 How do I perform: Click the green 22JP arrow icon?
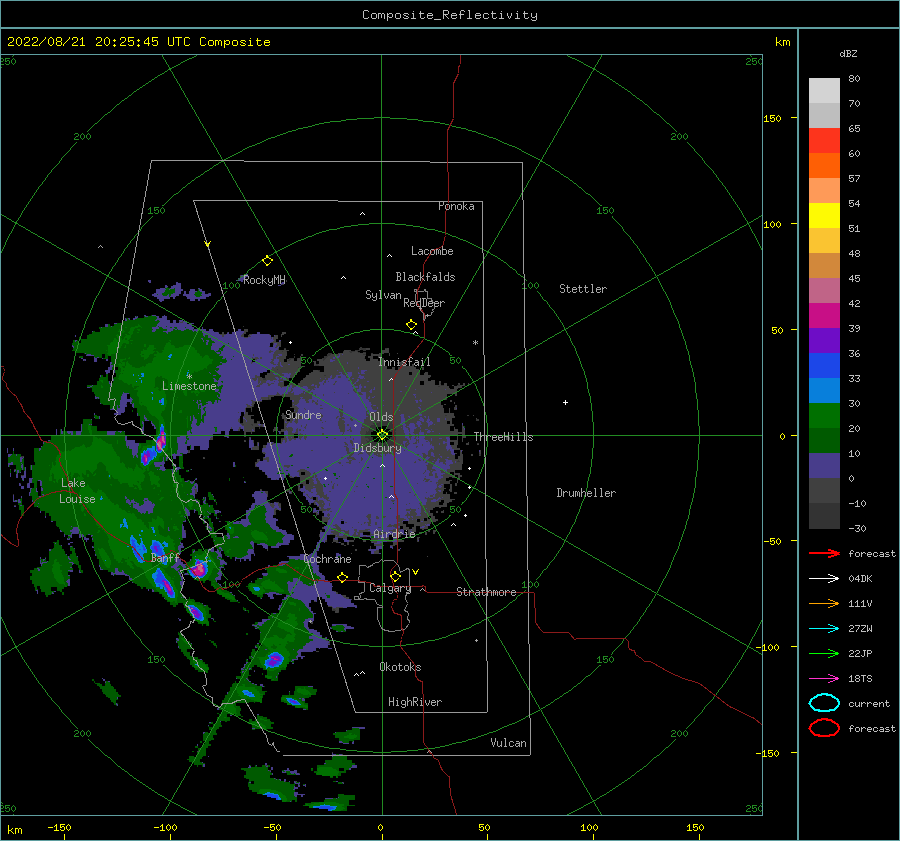(824, 653)
